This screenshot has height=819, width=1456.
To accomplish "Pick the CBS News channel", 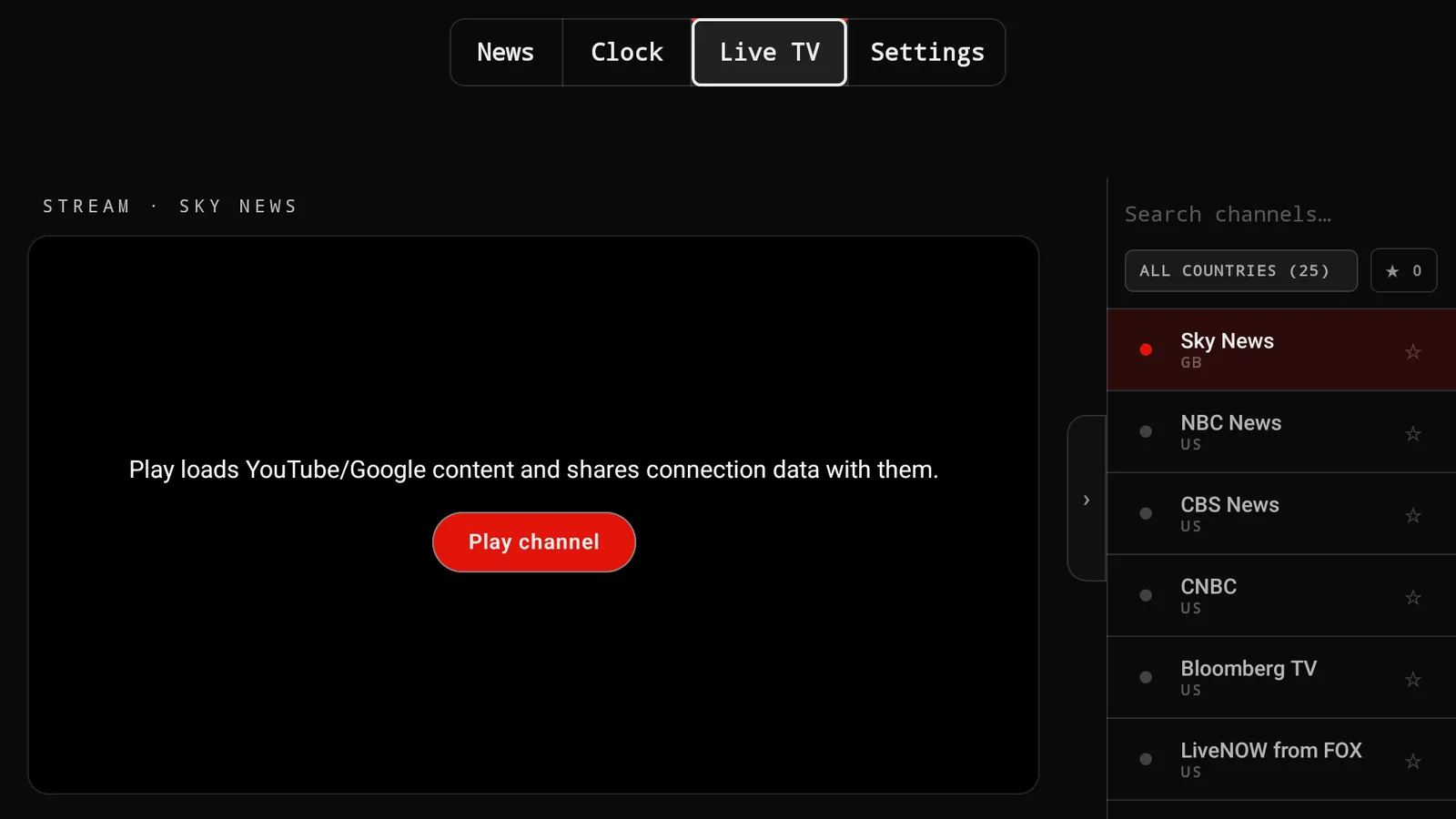I will click(1281, 513).
